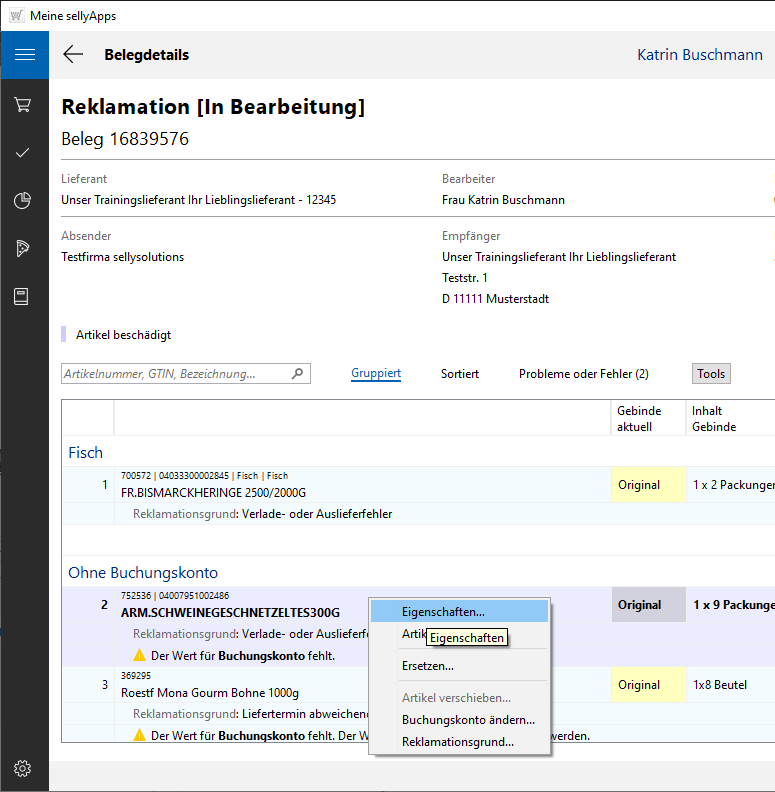Click the pizza slice icon in sidebar
The height and width of the screenshot is (792, 775).
coord(23,249)
